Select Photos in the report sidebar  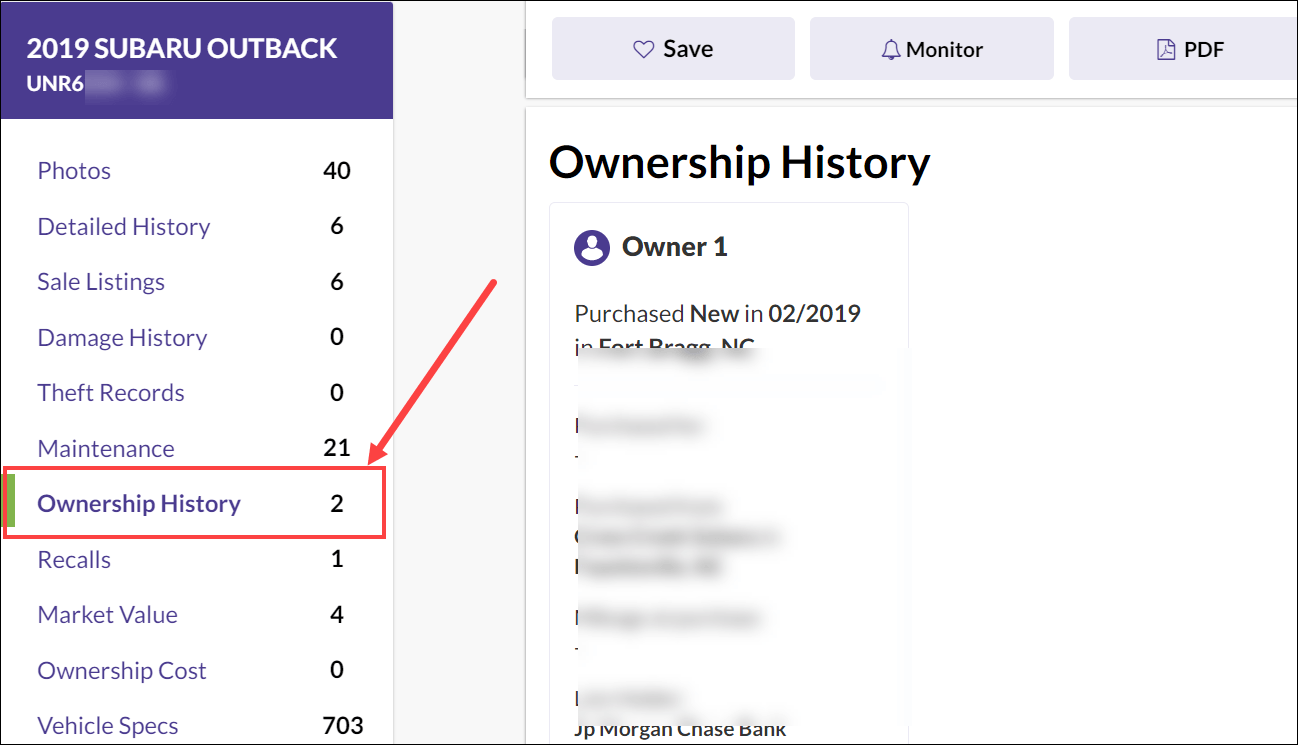[x=74, y=170]
